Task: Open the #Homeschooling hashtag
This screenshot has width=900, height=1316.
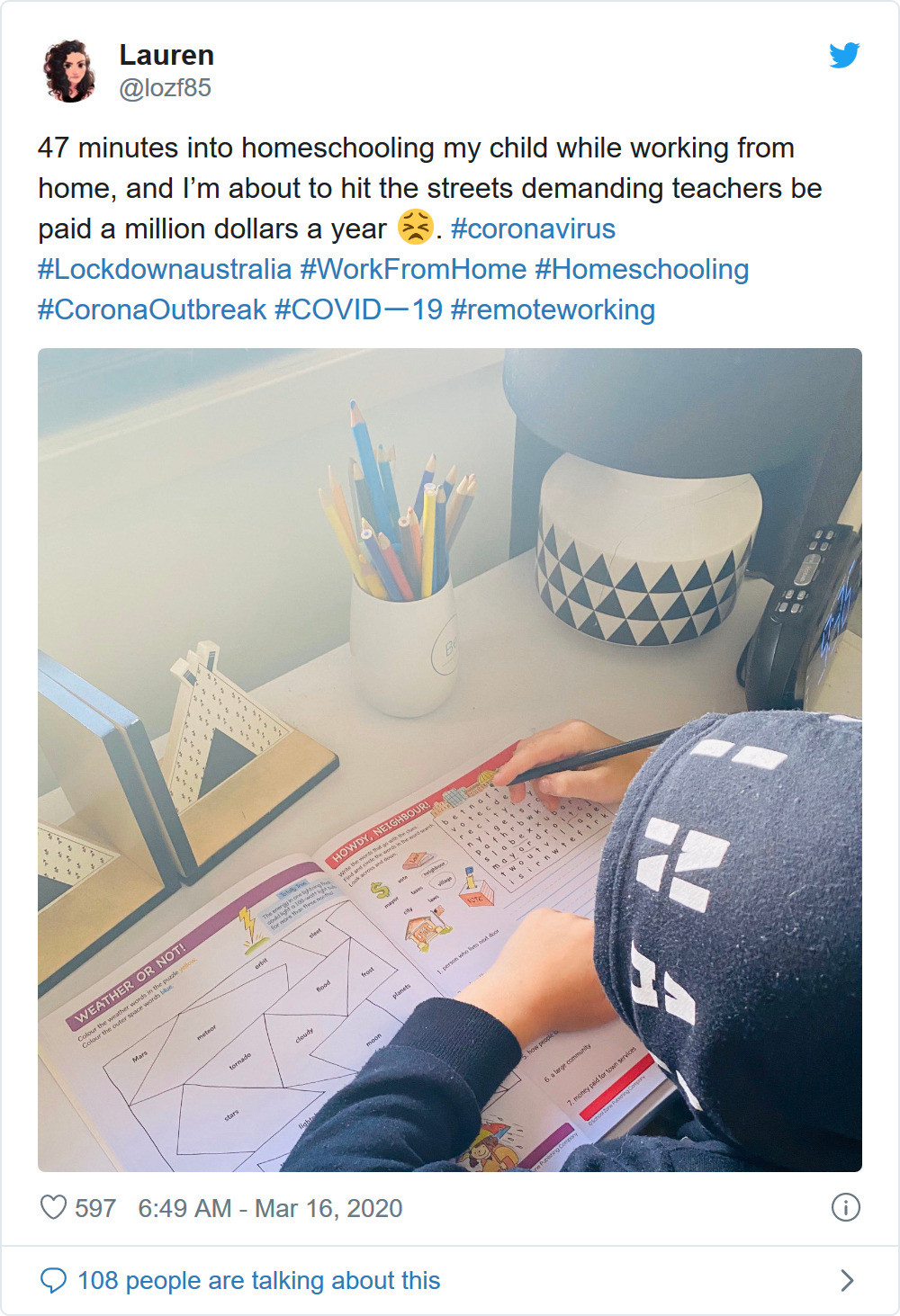Action: coord(642,269)
